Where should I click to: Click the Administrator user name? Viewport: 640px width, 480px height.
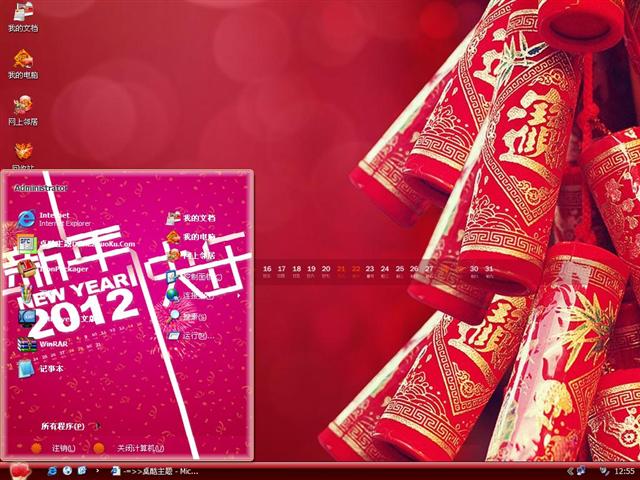click(41, 188)
